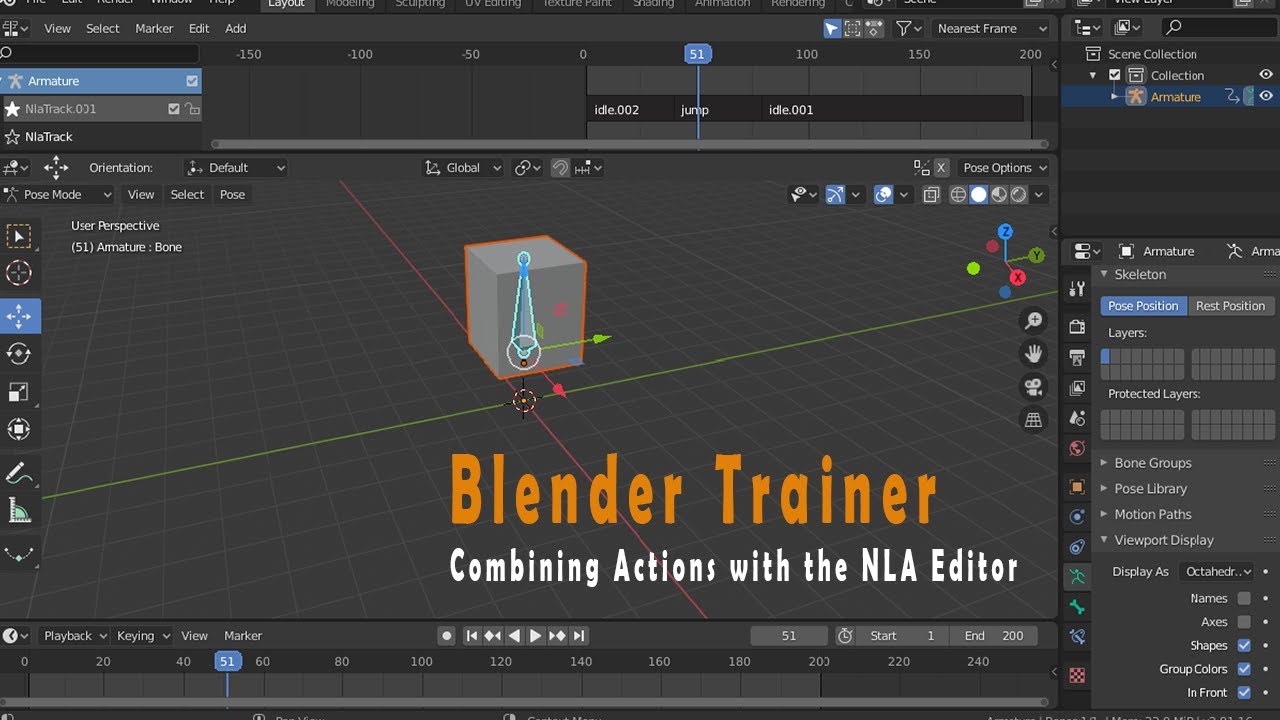The height and width of the screenshot is (720, 1280).
Task: Select wireframe viewport shading
Action: click(958, 195)
